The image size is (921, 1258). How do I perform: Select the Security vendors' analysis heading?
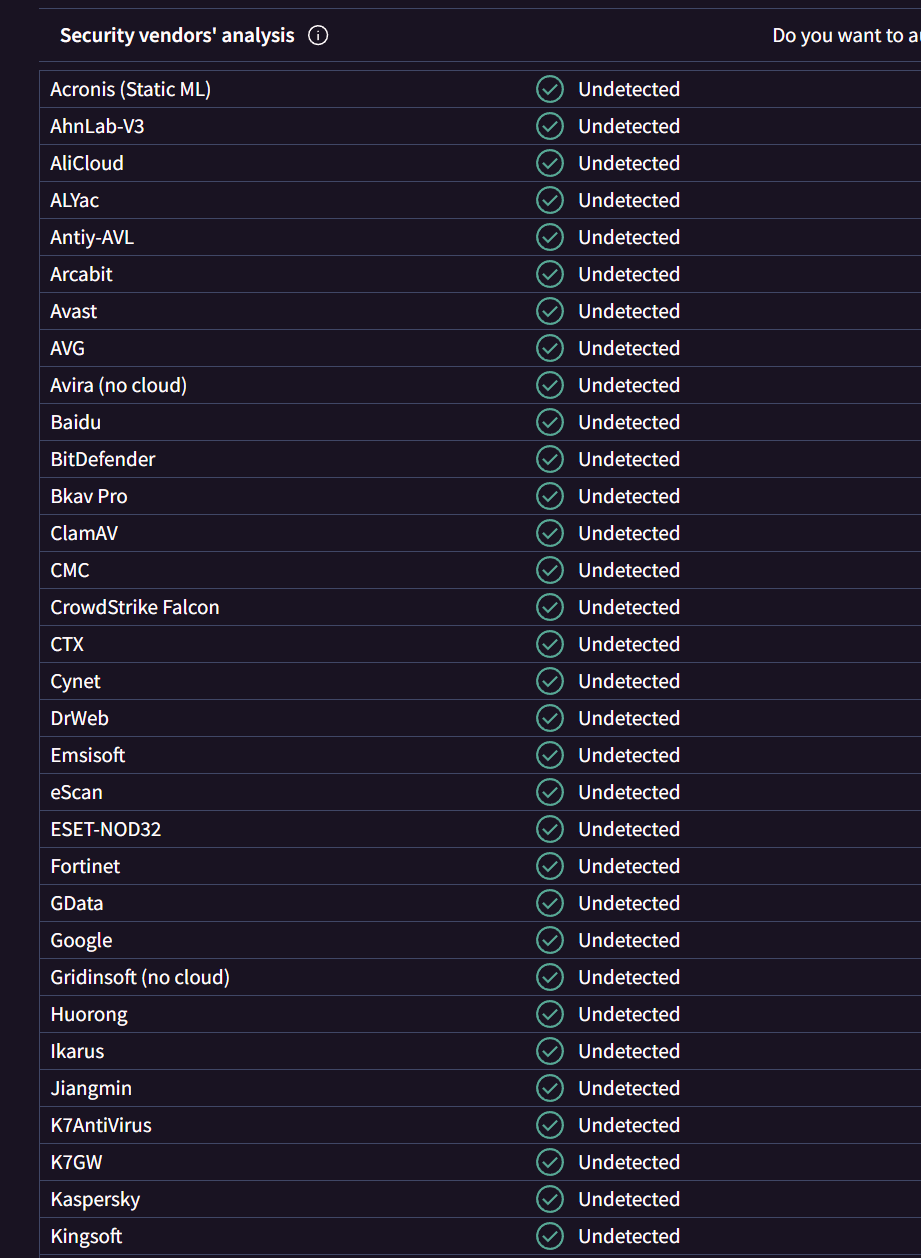tap(177, 36)
